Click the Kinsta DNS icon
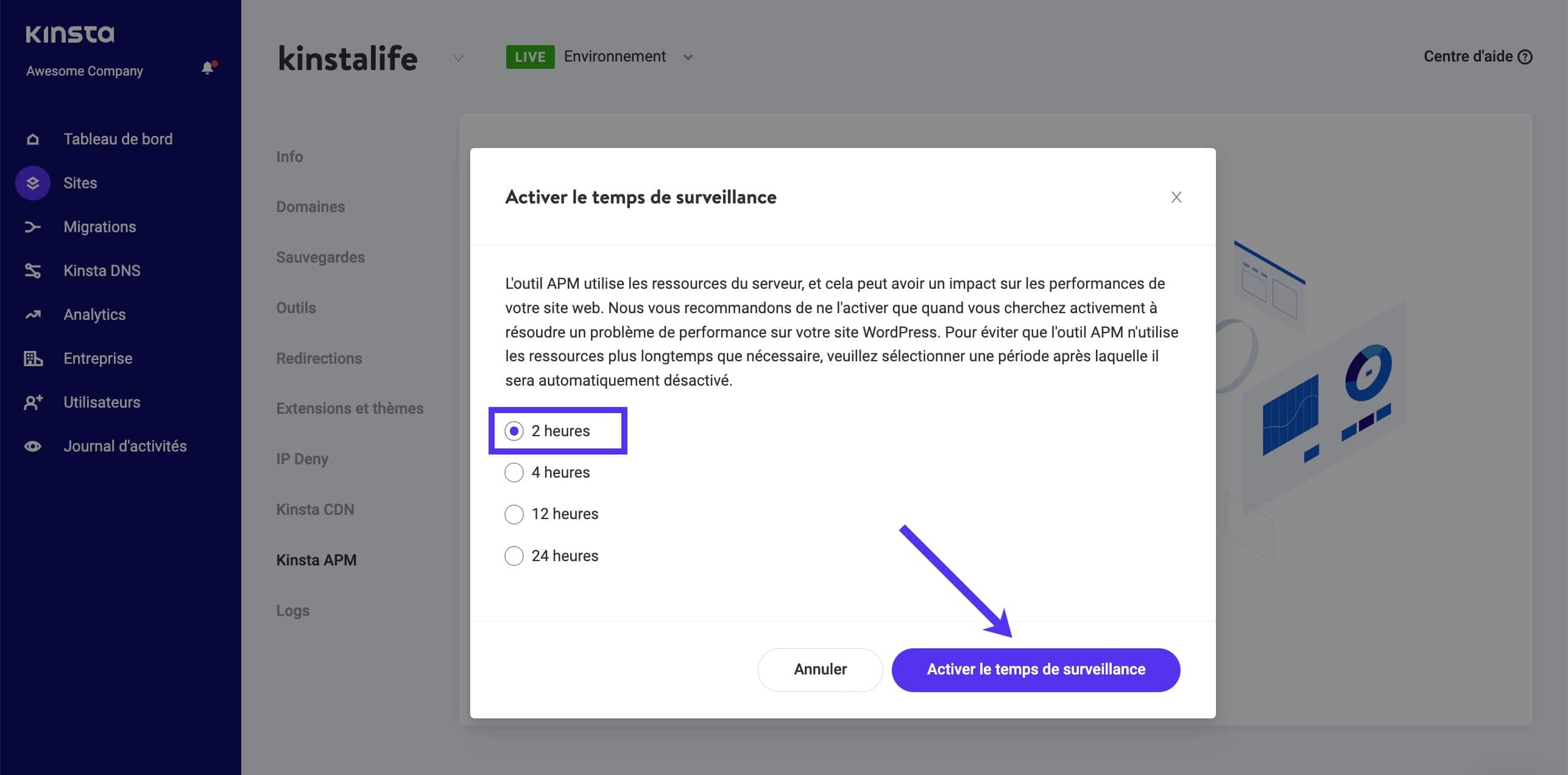 33,271
